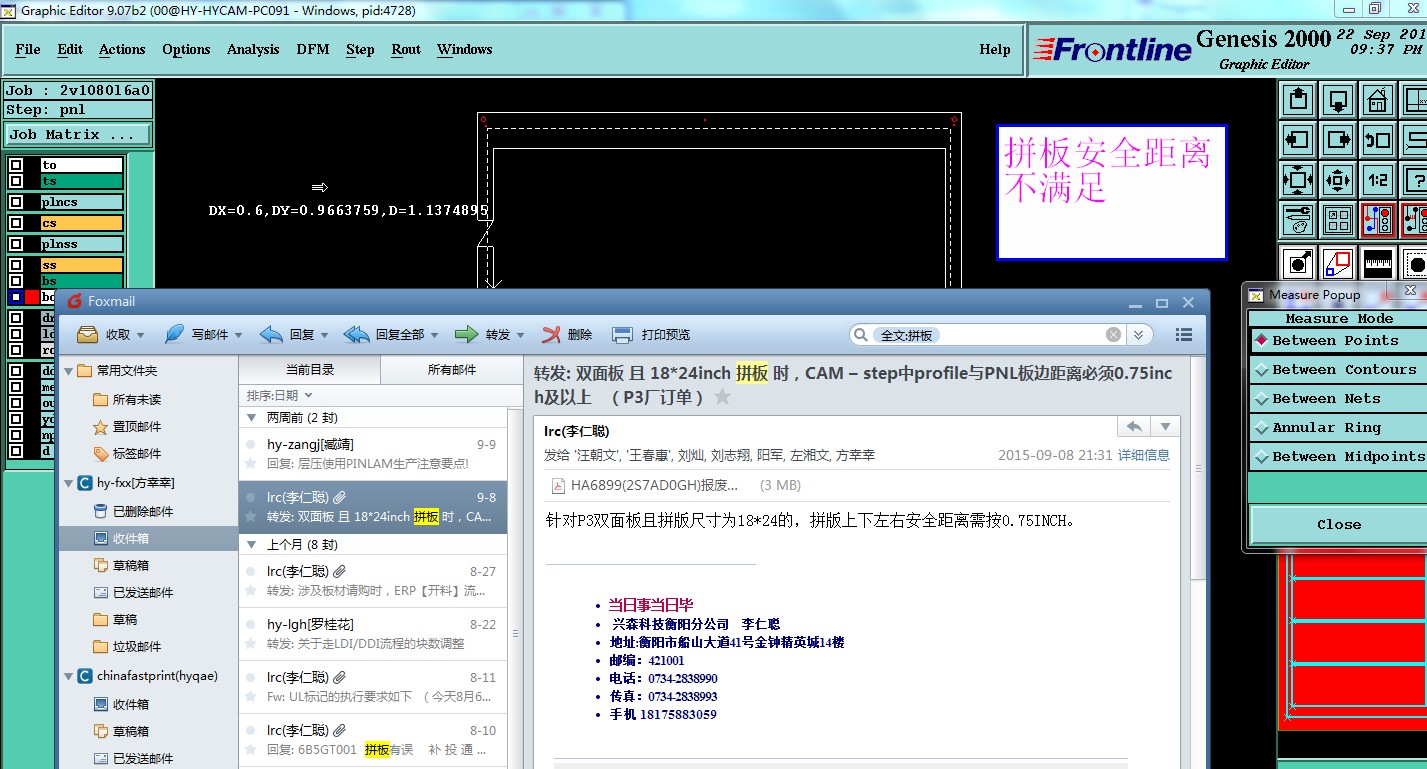Image resolution: width=1427 pixels, height=769 pixels.
Task: Open the Actions menu
Action: (x=122, y=49)
